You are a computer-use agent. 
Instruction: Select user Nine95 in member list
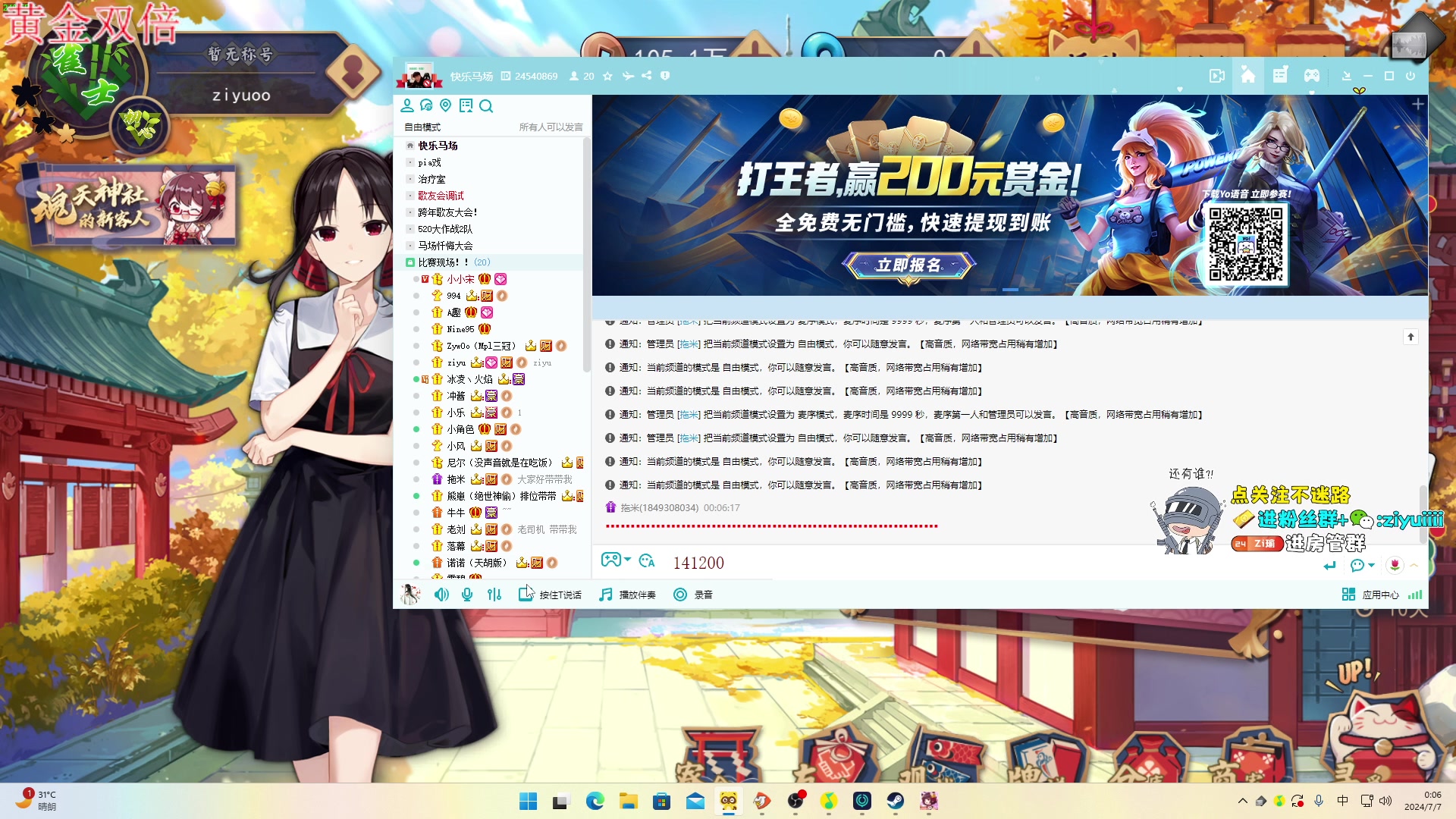click(460, 329)
